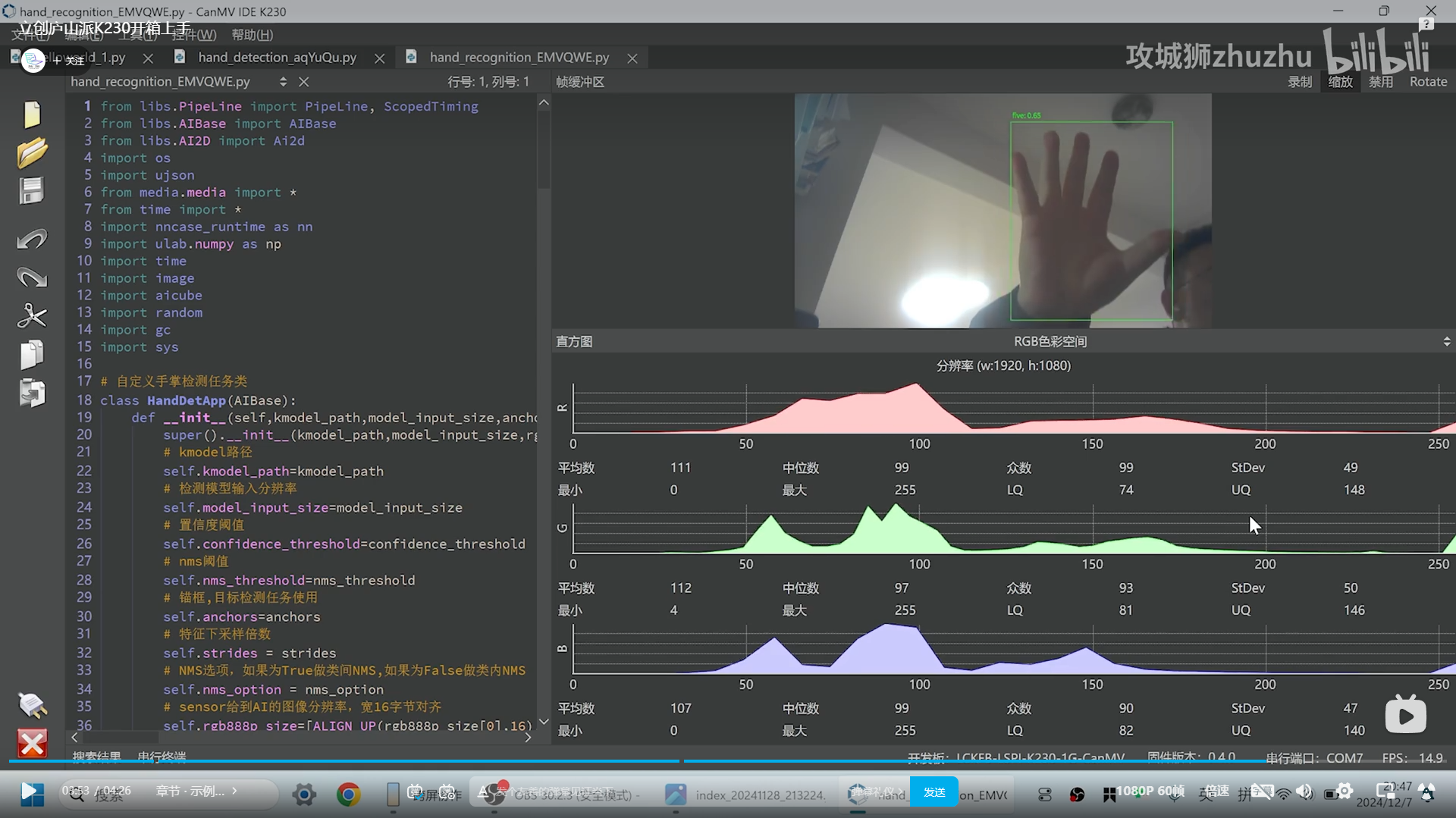The width and height of the screenshot is (1456, 818).
Task: Click the 分辨率 (w:1920, h:1080) label
Action: [x=1003, y=366]
